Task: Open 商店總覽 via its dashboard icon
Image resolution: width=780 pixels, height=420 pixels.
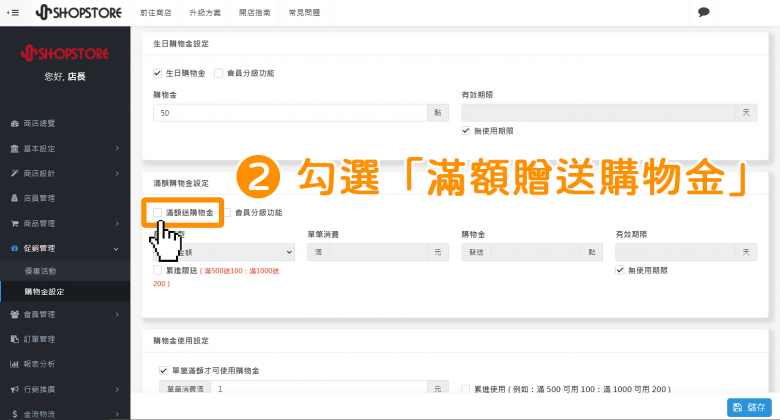Action: pyautogui.click(x=14, y=123)
